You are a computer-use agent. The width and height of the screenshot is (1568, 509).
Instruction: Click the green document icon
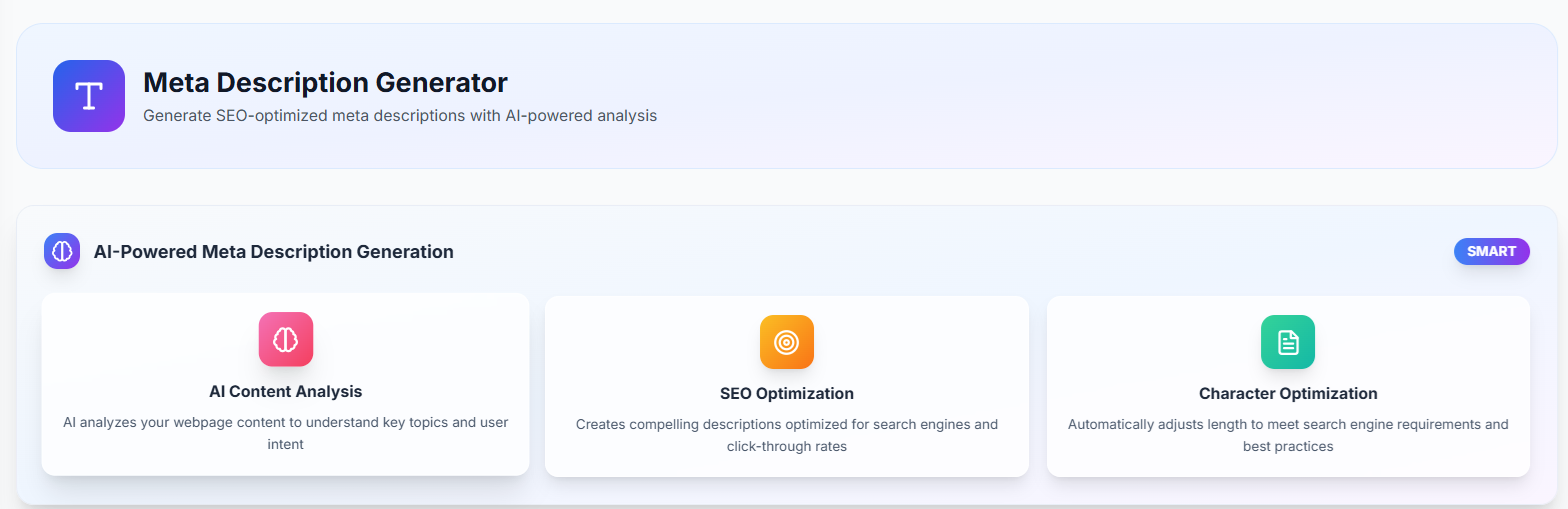coord(1288,342)
